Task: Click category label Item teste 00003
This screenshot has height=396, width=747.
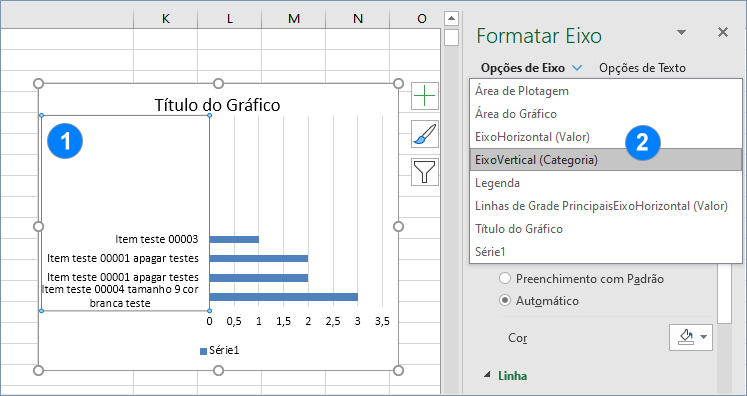Action: 157,239
